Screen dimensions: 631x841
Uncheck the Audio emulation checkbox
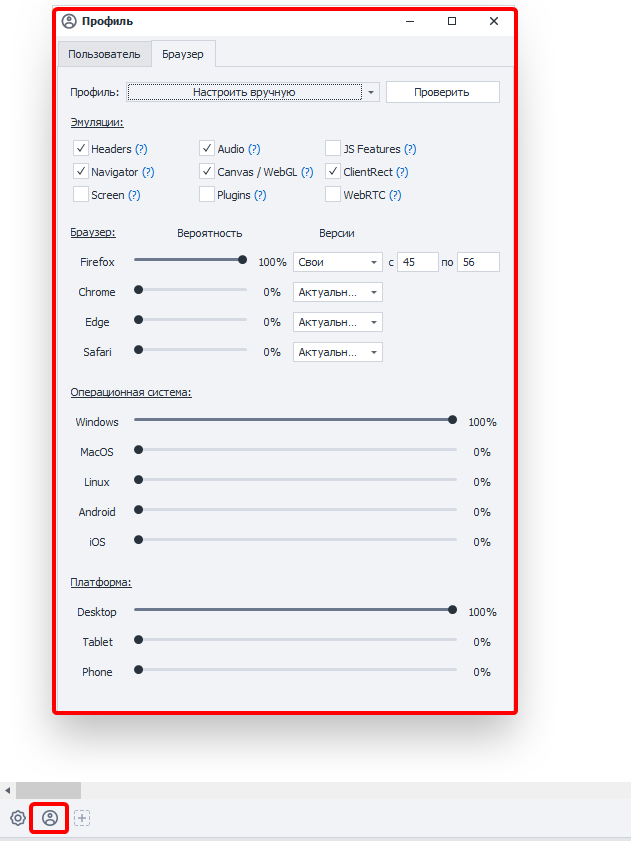point(207,148)
